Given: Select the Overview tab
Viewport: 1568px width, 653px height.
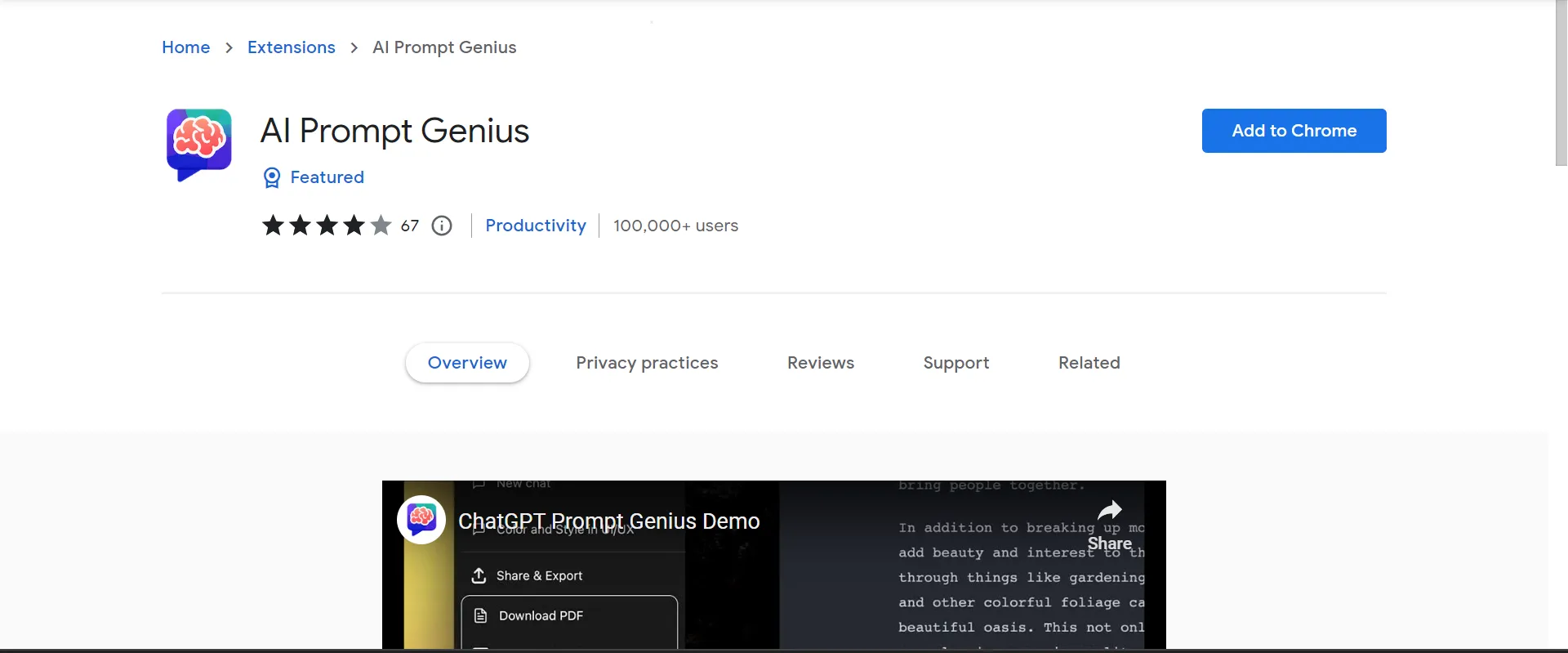Looking at the screenshot, I should (467, 363).
